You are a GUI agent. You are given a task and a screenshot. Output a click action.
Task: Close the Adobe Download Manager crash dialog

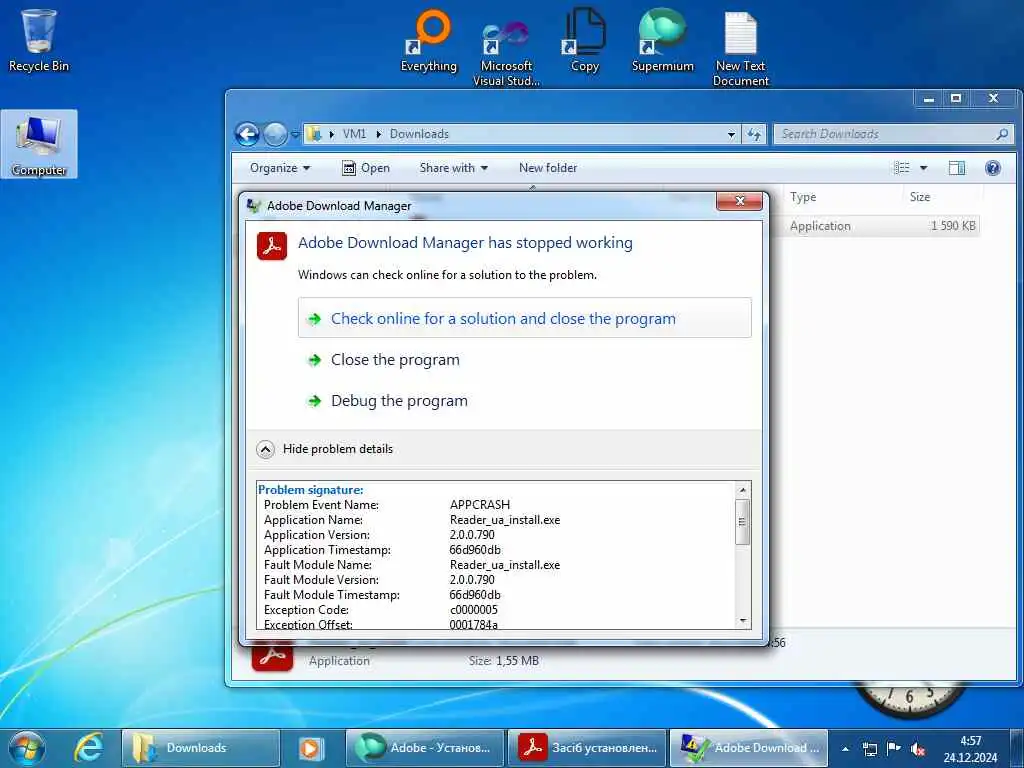[739, 200]
